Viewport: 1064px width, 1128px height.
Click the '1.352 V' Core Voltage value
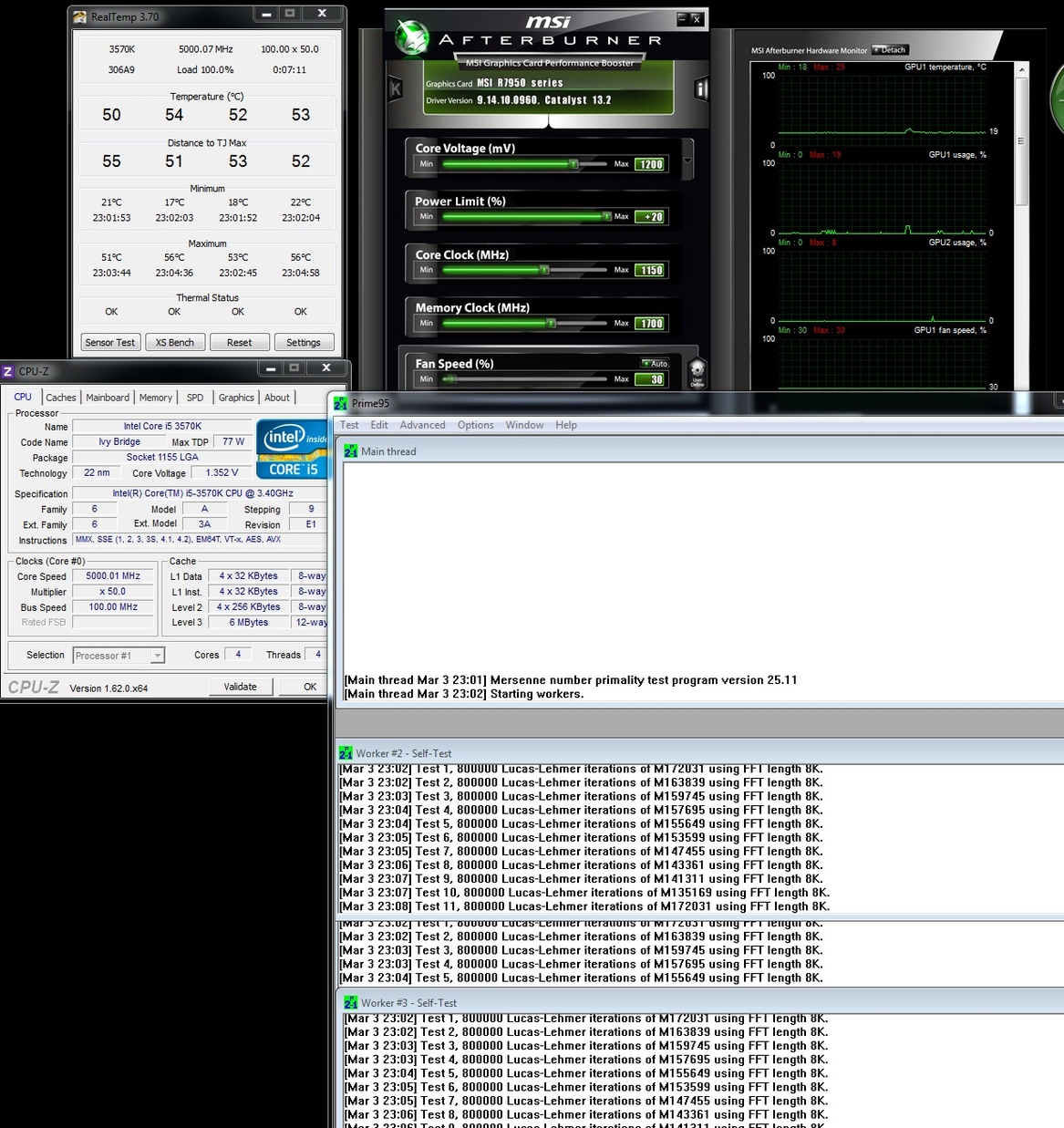point(222,472)
